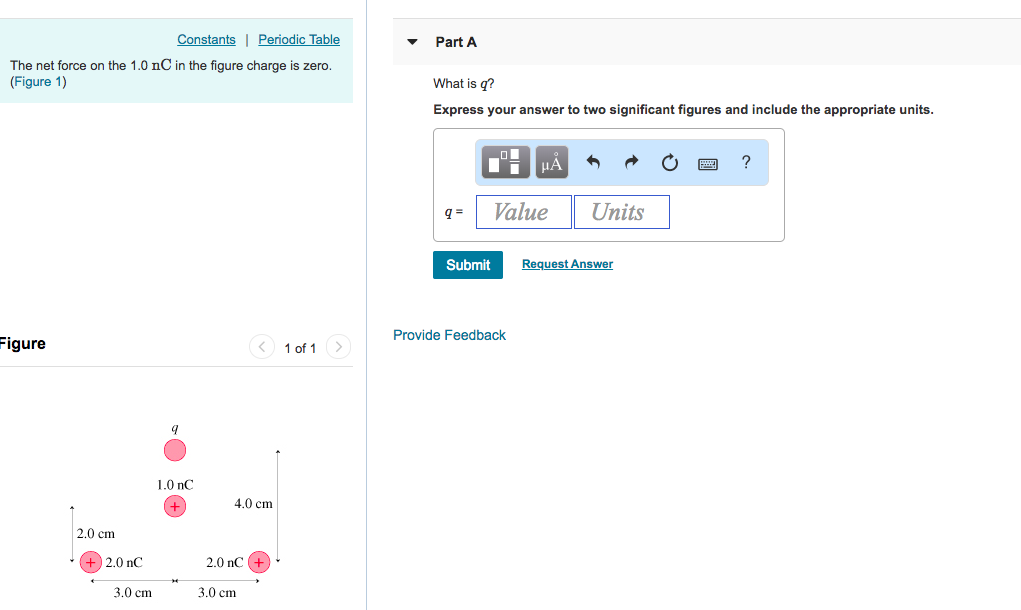Screen dimensions: 1021x610
Task: Select the Part A section header
Action: click(456, 42)
